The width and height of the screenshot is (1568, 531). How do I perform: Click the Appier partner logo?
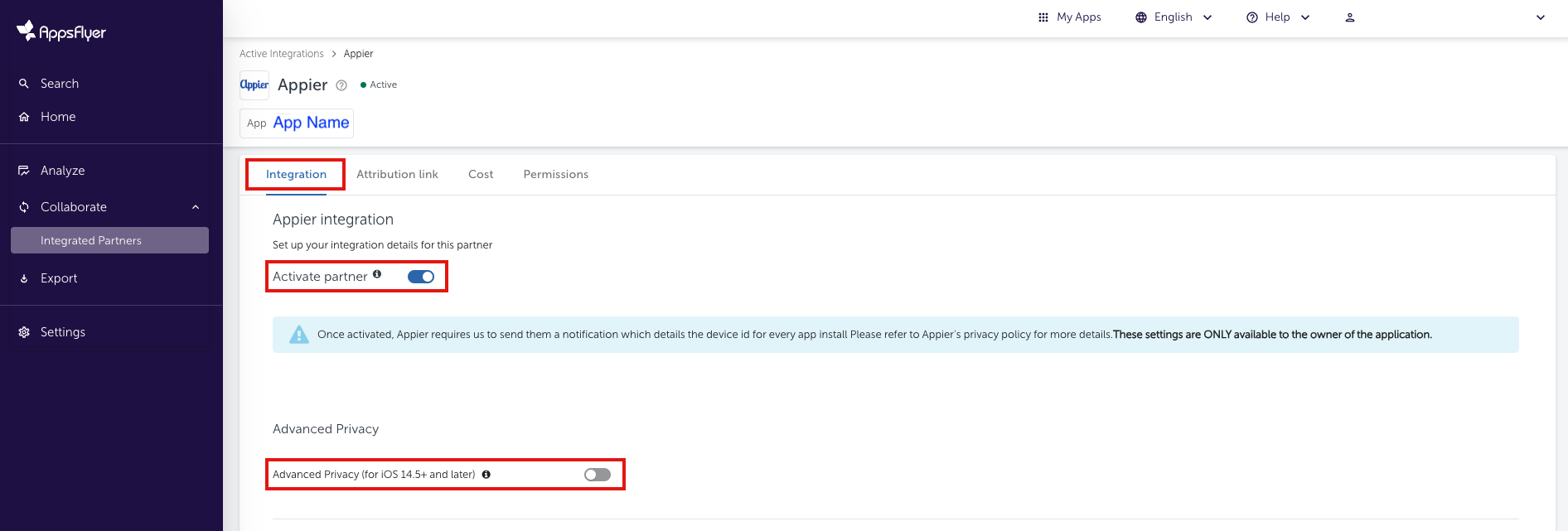point(254,84)
